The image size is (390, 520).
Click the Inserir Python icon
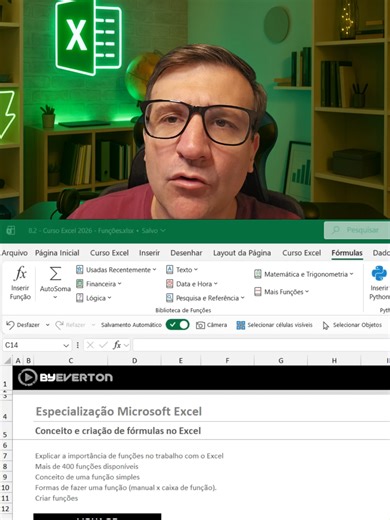(379, 274)
